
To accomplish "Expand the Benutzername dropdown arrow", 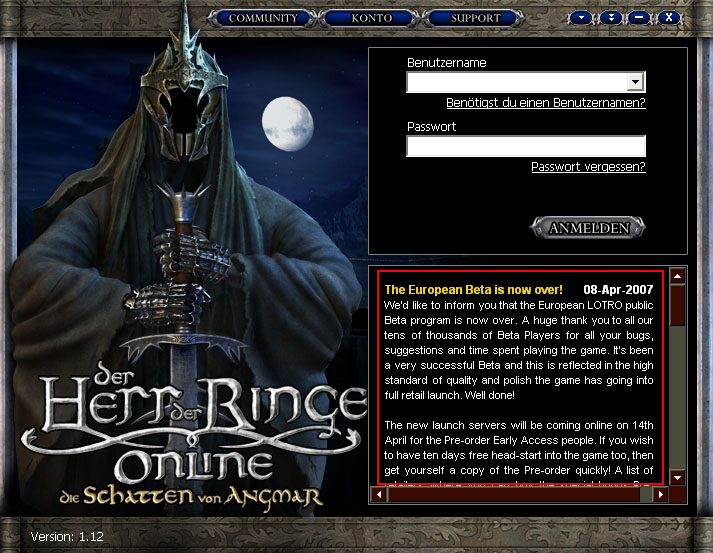I will [x=635, y=82].
